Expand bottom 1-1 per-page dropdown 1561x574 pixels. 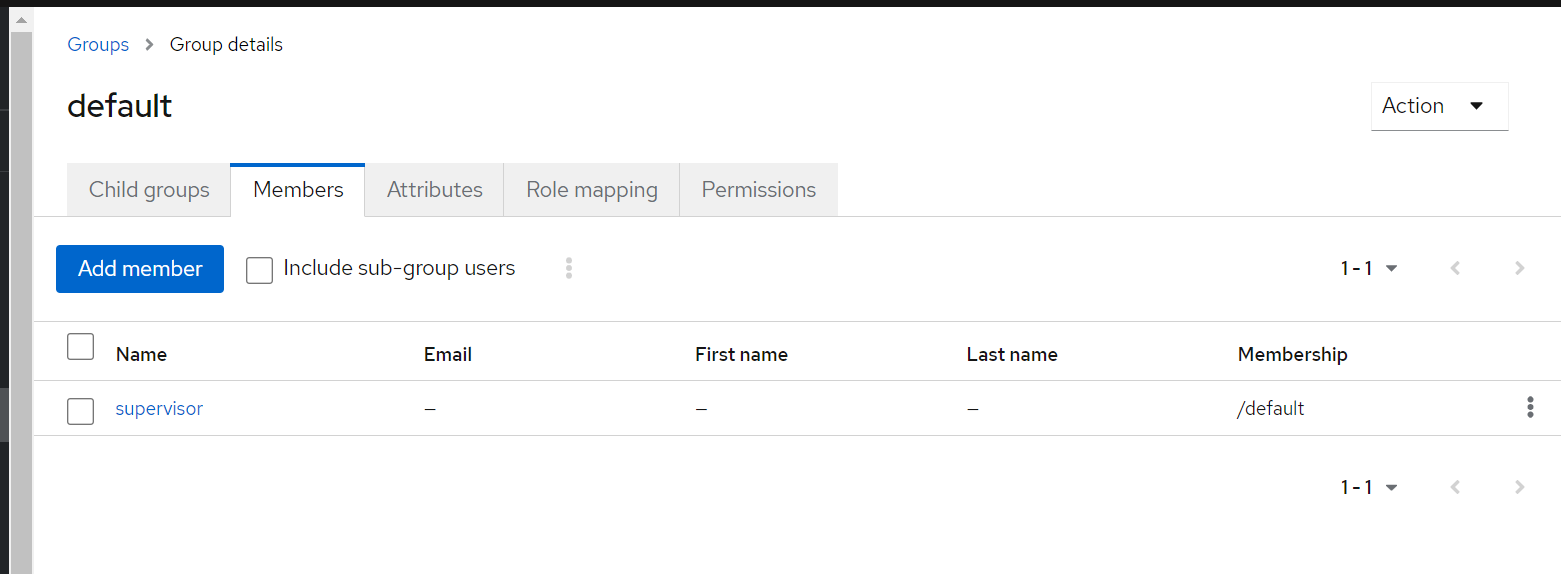coord(1369,487)
